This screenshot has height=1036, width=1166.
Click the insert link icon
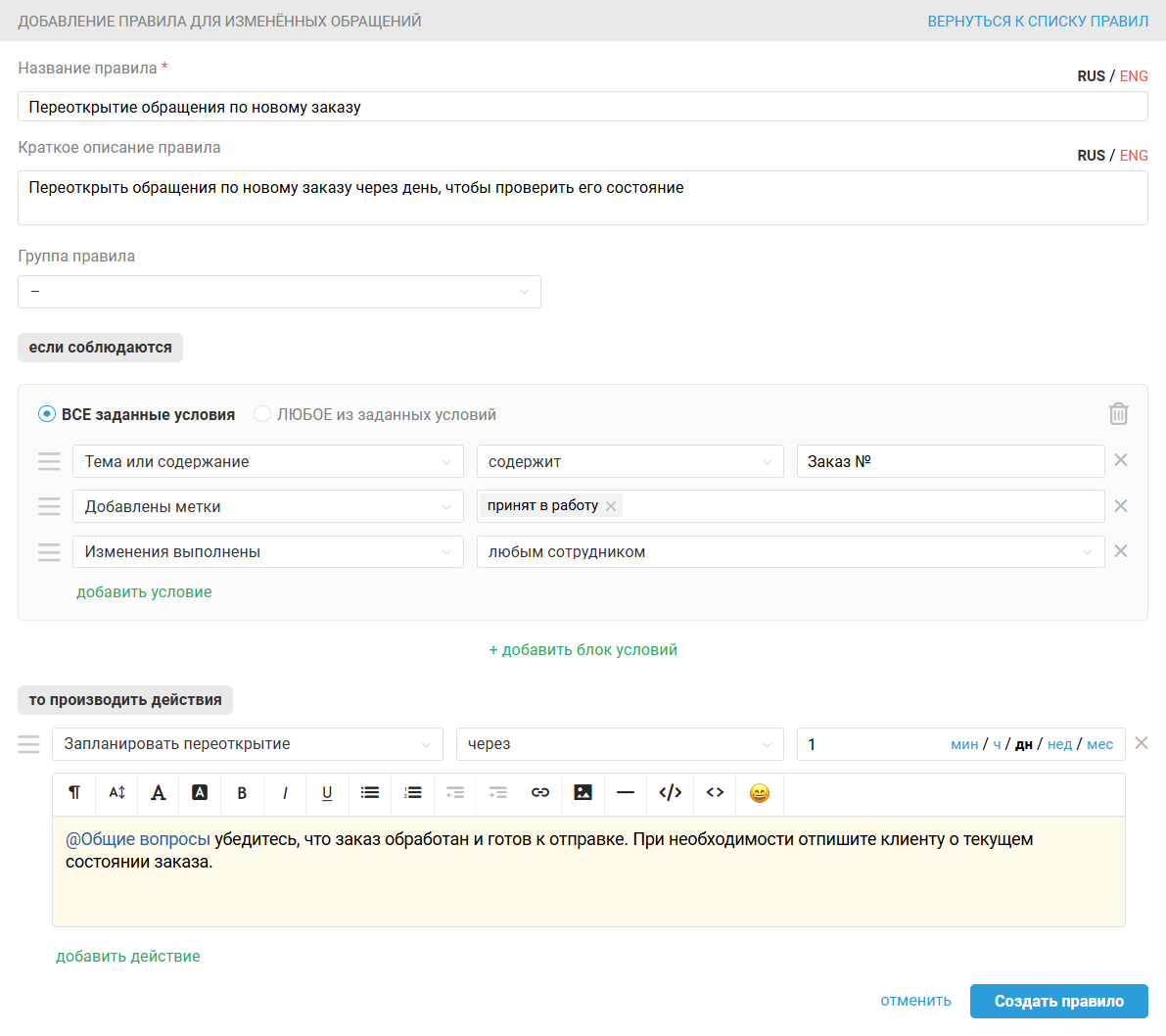click(x=539, y=793)
